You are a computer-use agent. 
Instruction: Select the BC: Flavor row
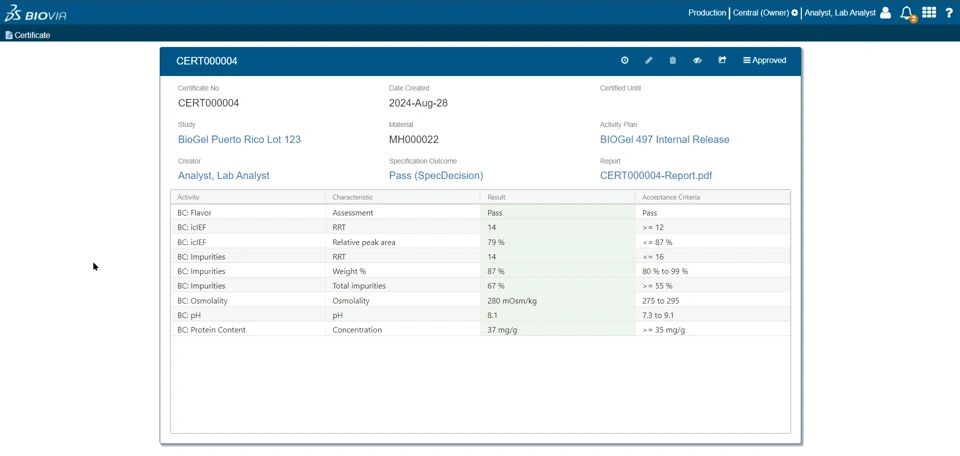coord(481,213)
